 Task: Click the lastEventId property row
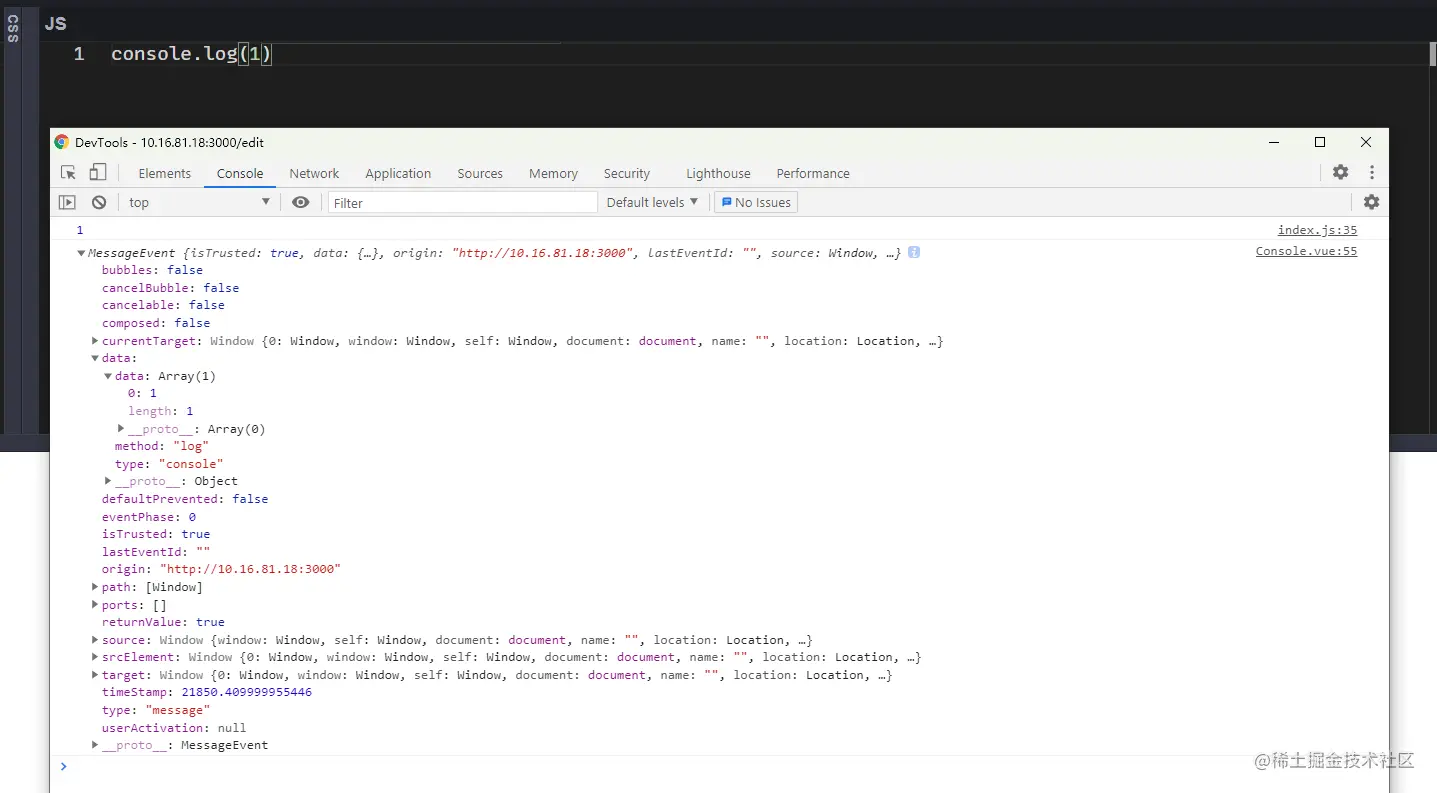[x=156, y=552]
